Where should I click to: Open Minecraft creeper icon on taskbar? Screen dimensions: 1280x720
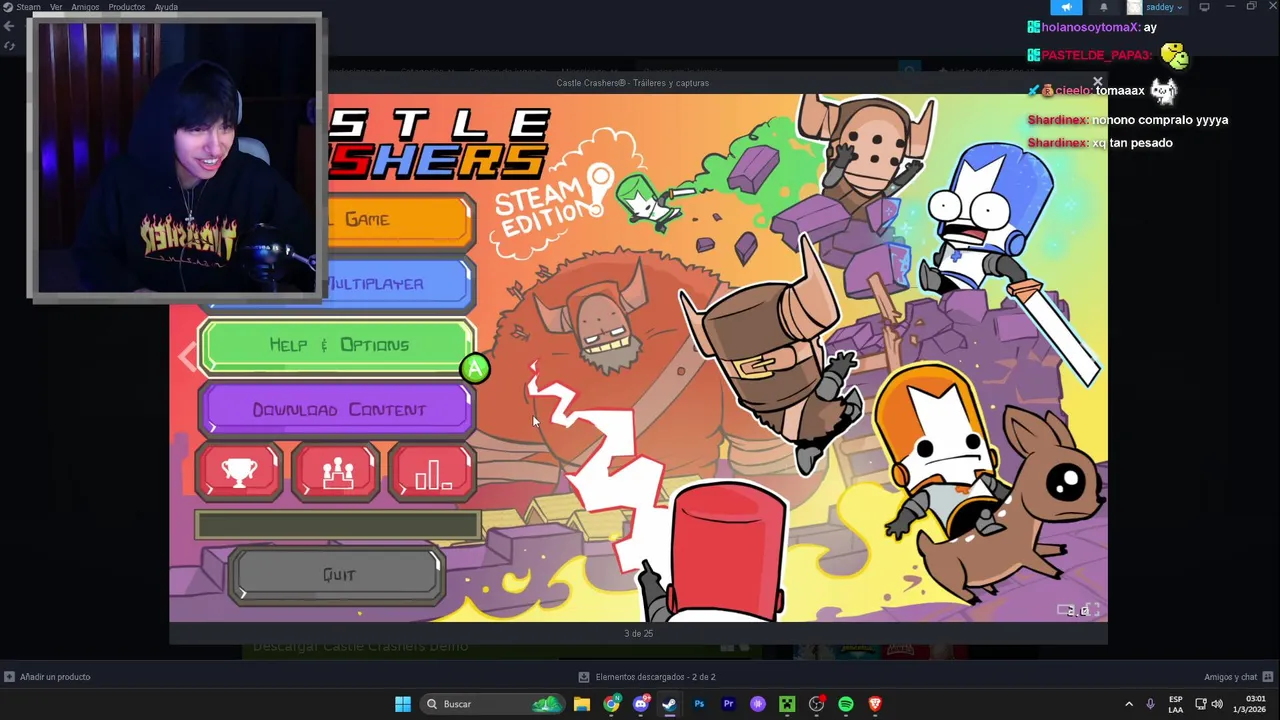click(x=787, y=704)
